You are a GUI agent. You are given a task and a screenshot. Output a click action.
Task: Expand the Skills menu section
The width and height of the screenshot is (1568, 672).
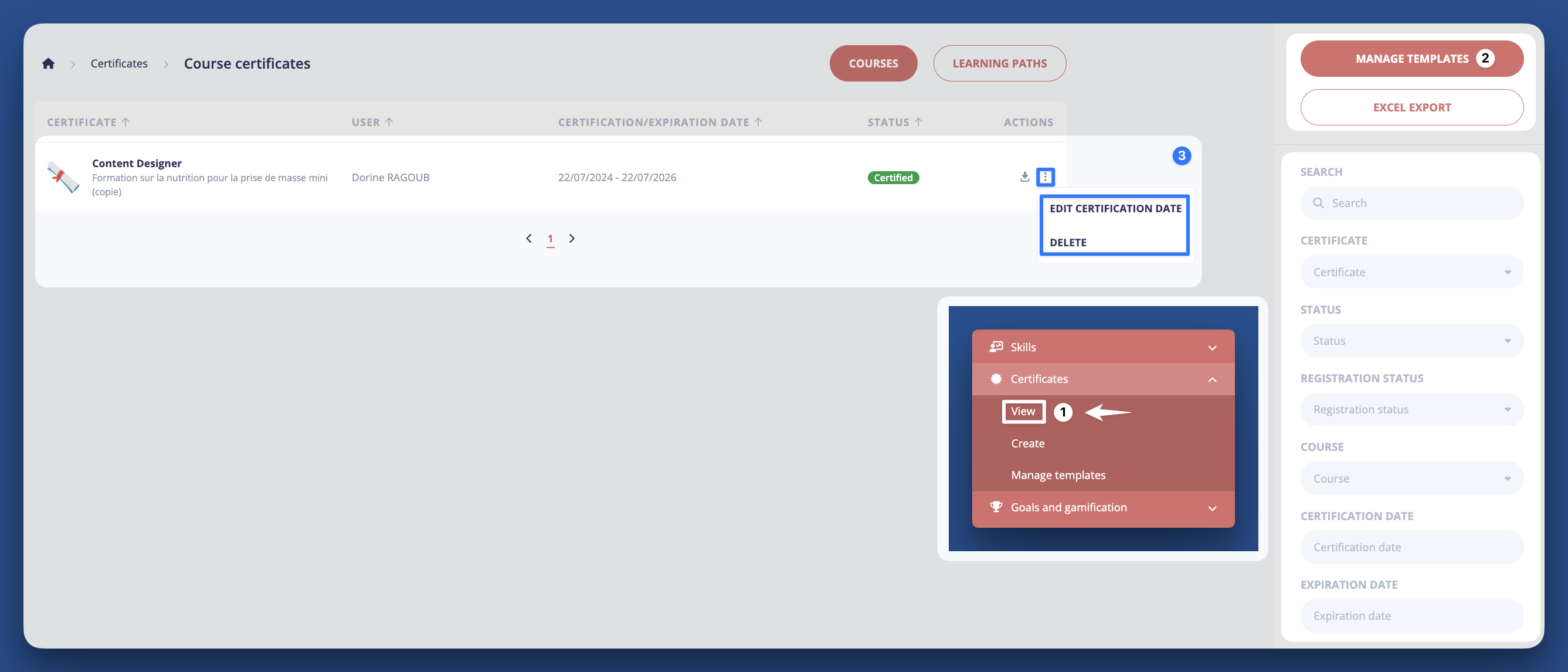coord(1102,347)
